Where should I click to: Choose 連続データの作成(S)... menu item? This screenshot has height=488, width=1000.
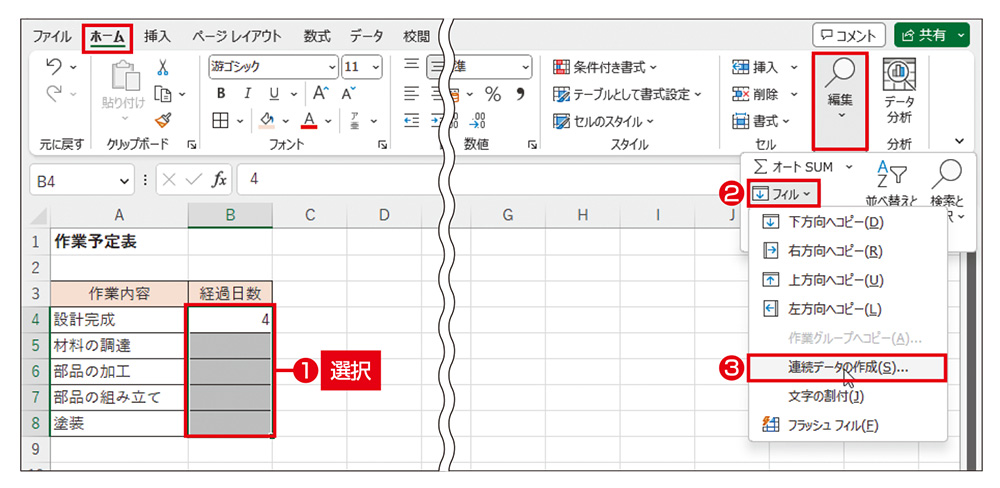[846, 368]
